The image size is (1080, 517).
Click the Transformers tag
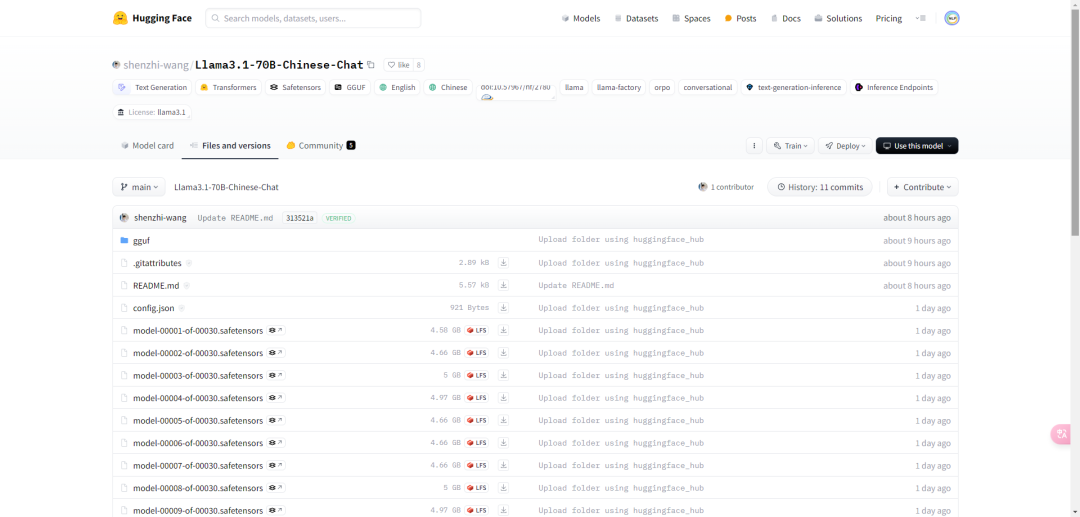[x=229, y=87]
